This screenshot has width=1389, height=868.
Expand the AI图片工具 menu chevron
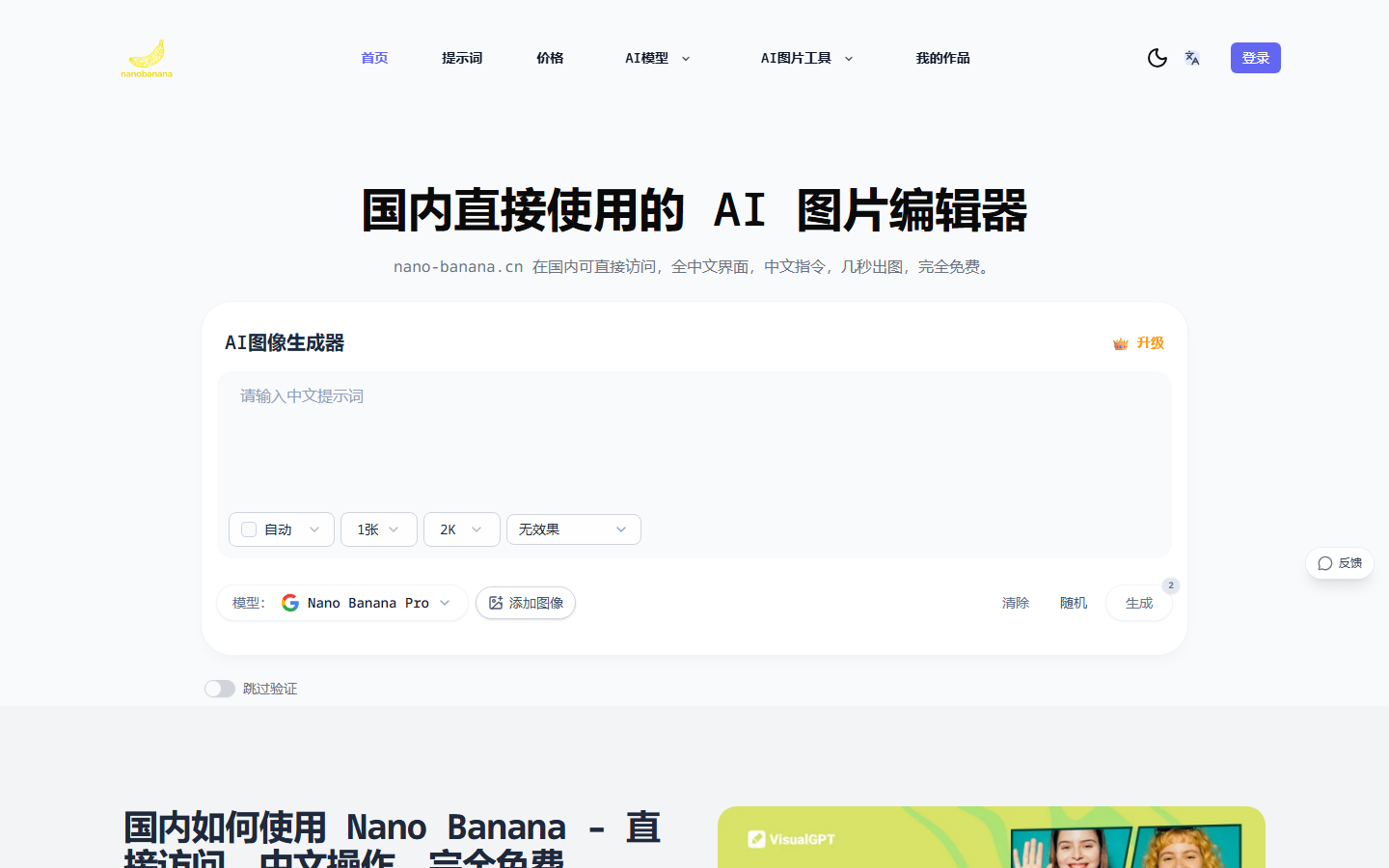[849, 59]
